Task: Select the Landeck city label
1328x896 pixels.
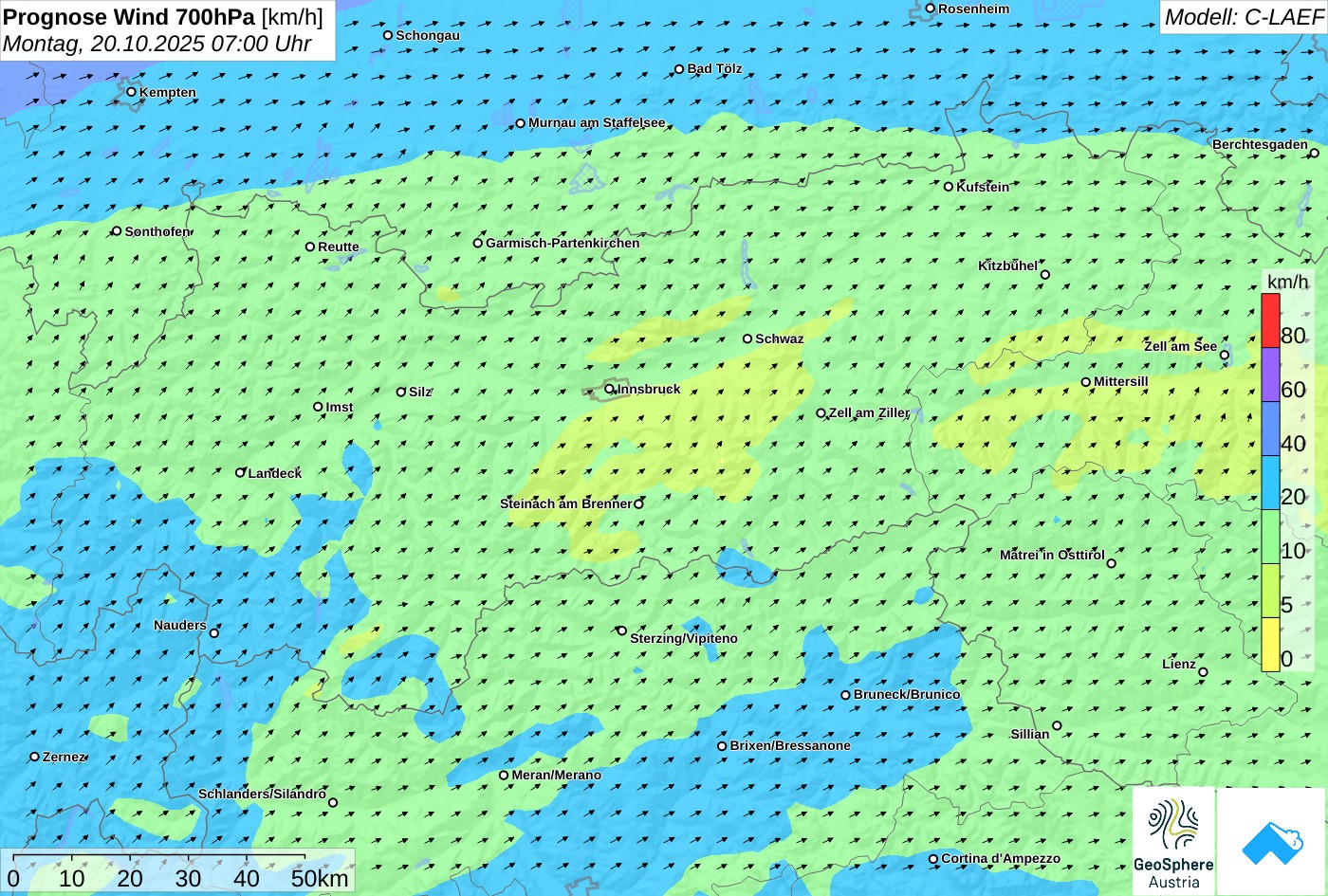Action: click(x=275, y=472)
